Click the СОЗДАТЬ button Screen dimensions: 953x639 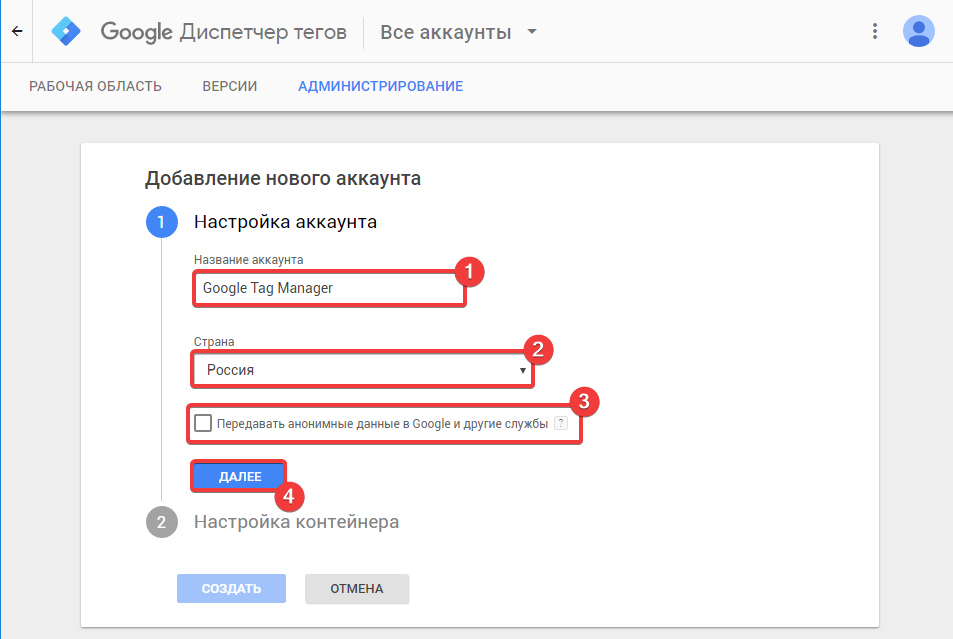(x=231, y=589)
